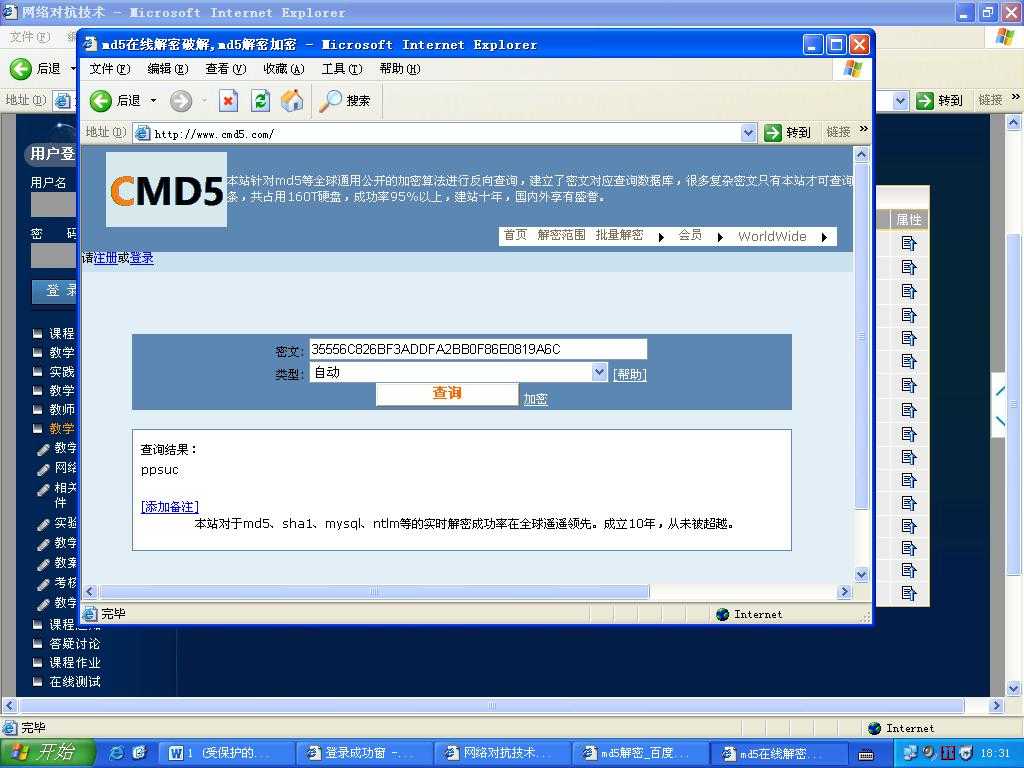Viewport: 1024px width, 768px height.
Task: Open the 编辑 menu
Action: [x=168, y=69]
